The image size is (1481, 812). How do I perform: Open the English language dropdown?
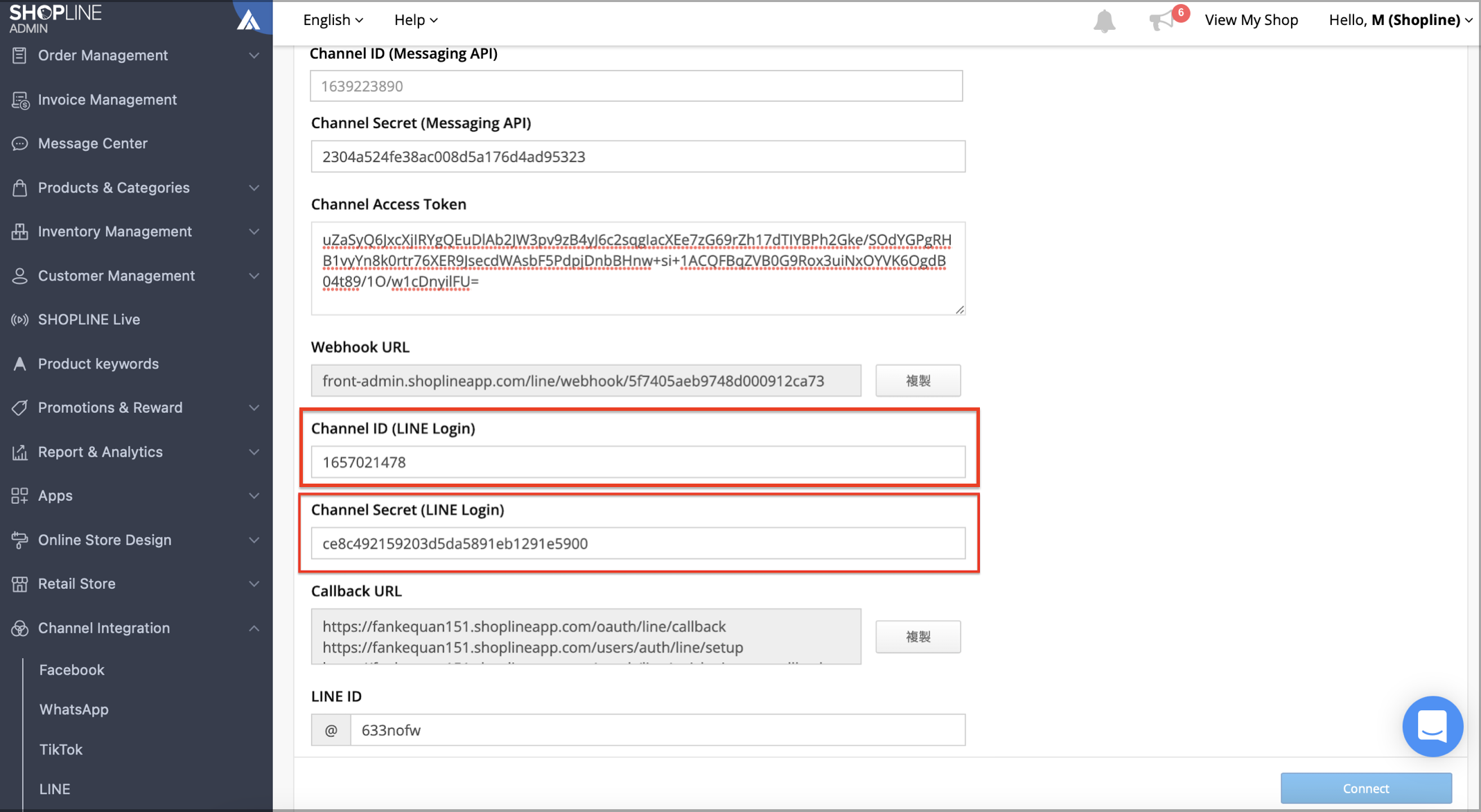333,20
